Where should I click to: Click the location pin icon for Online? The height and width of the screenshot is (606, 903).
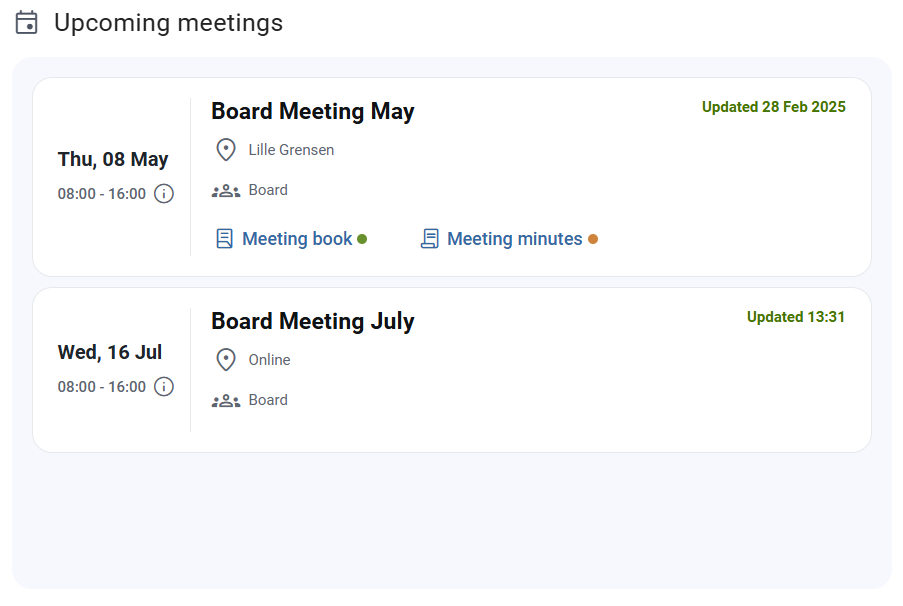tap(226, 360)
